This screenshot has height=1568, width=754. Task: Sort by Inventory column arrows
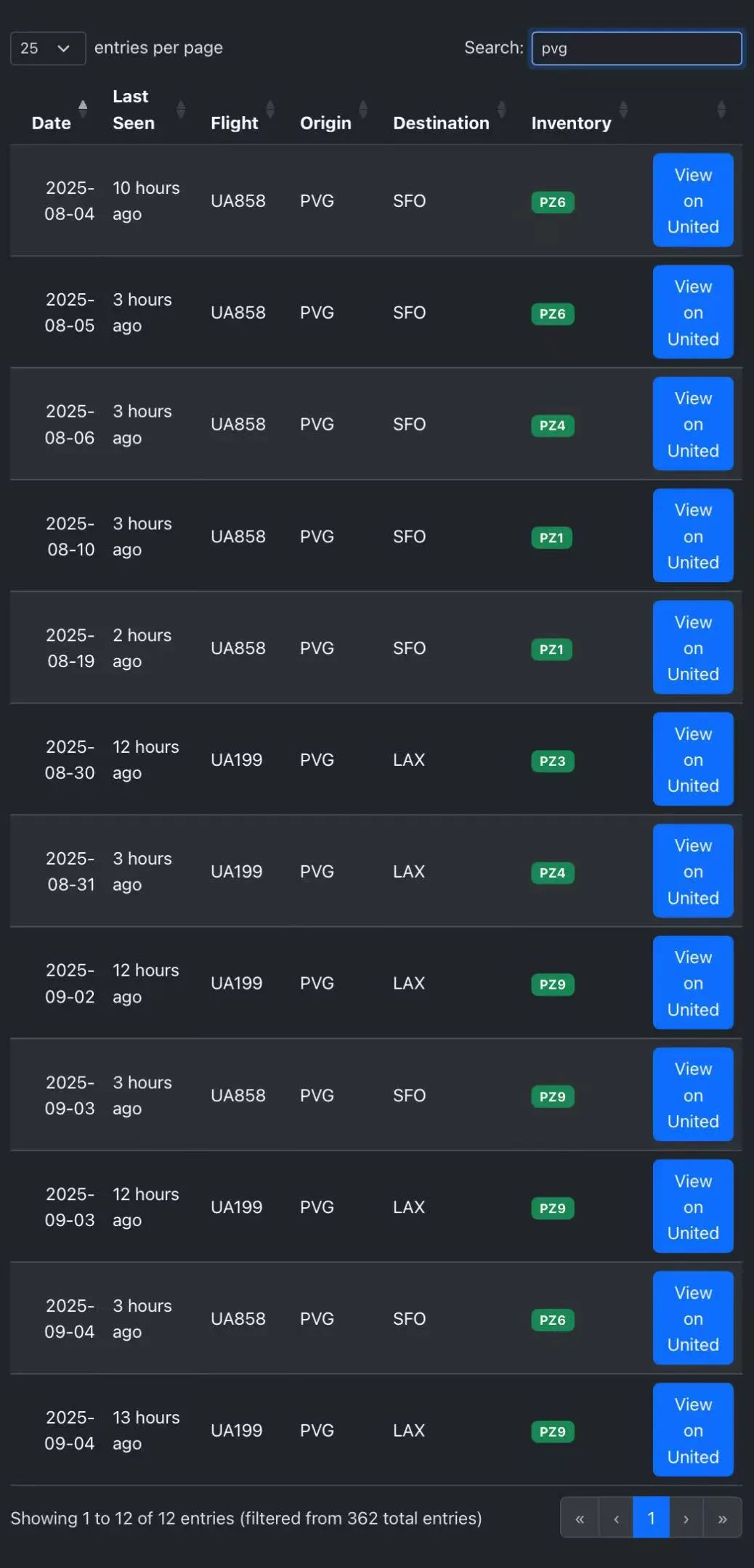[x=623, y=110]
